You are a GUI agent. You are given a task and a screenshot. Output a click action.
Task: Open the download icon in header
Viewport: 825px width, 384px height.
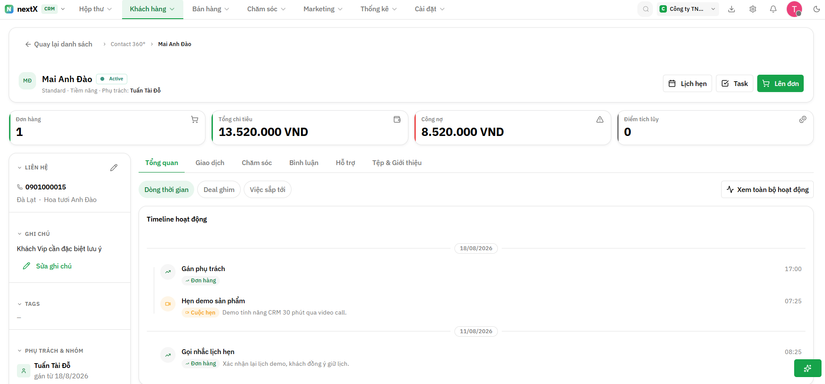click(x=731, y=9)
